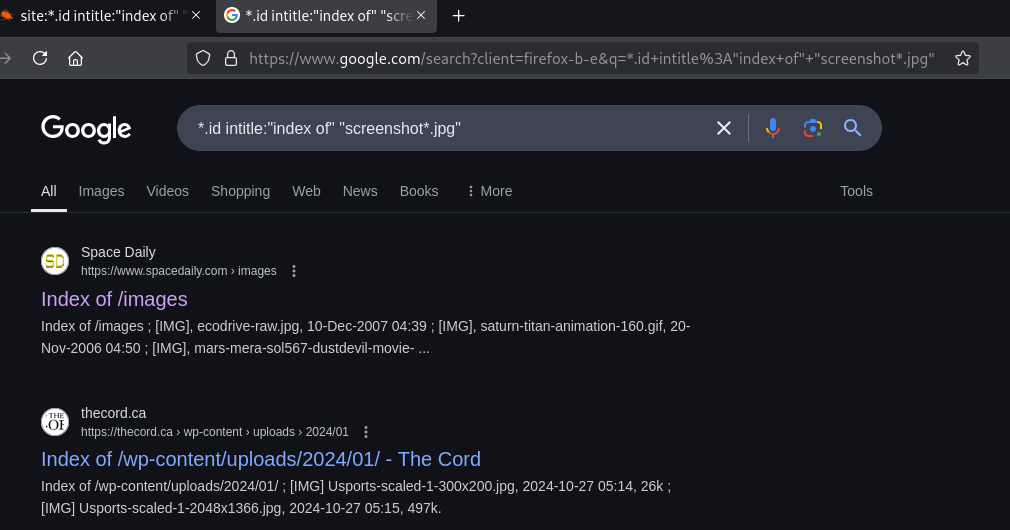
Task: Click the forward navigation arrow
Action: [x=6, y=59]
